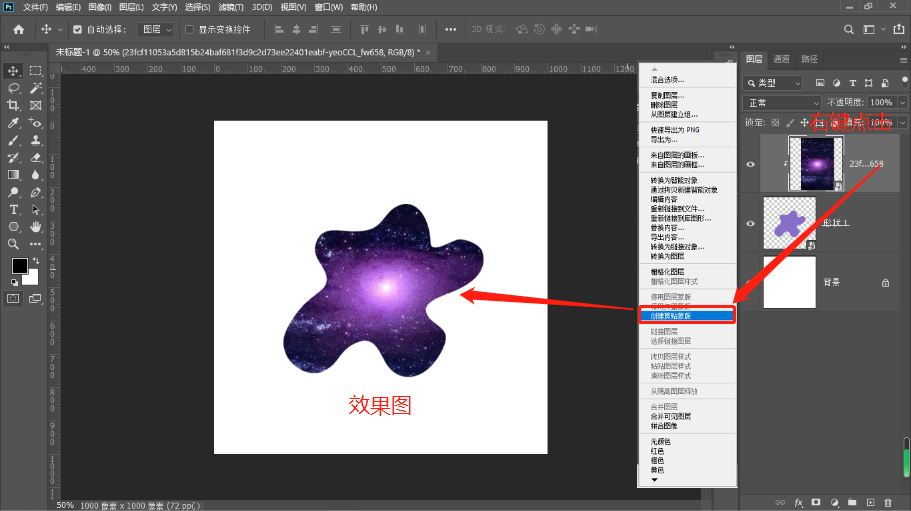Click the layer style fx icon

click(799, 502)
